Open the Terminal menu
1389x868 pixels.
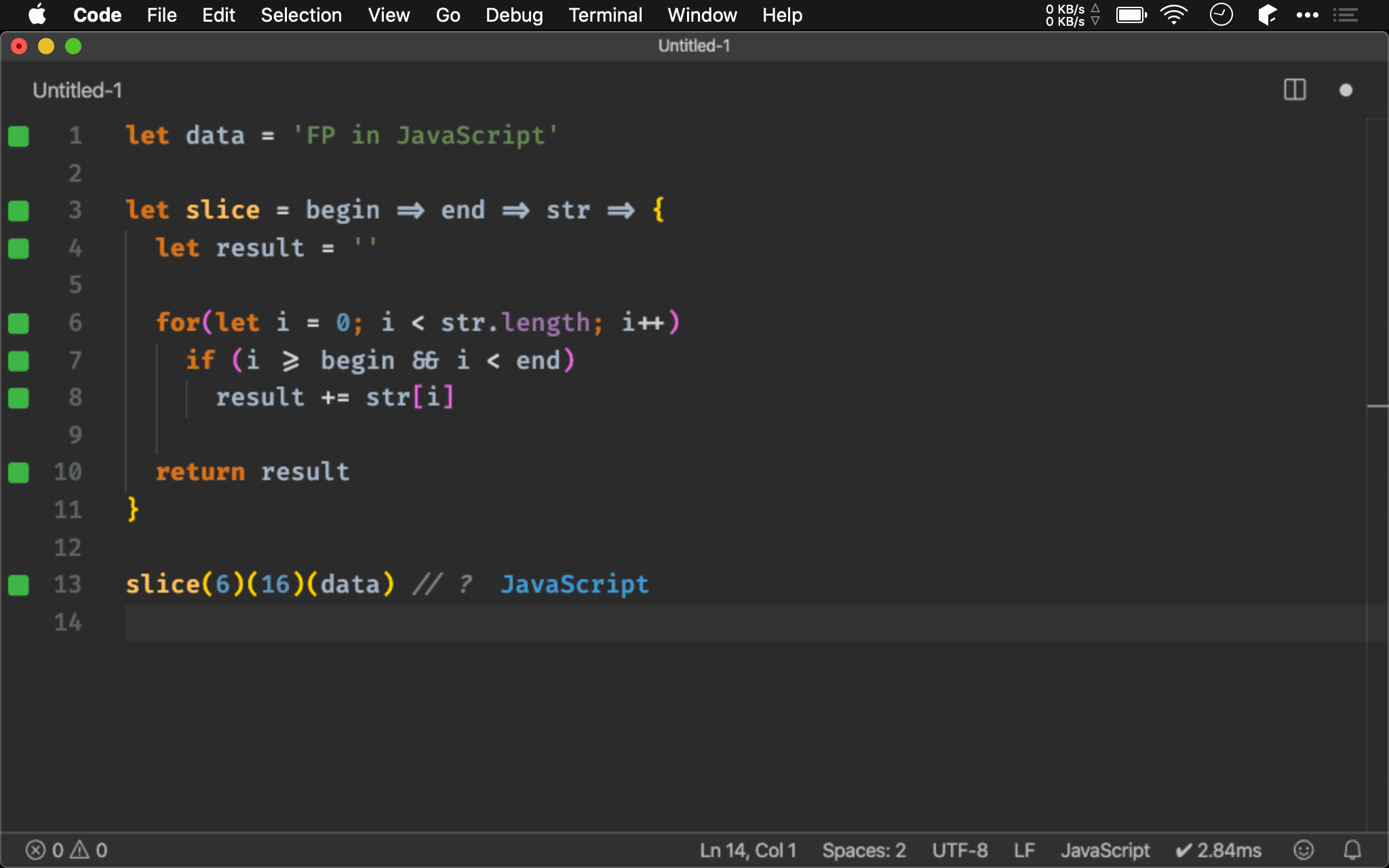tap(603, 15)
